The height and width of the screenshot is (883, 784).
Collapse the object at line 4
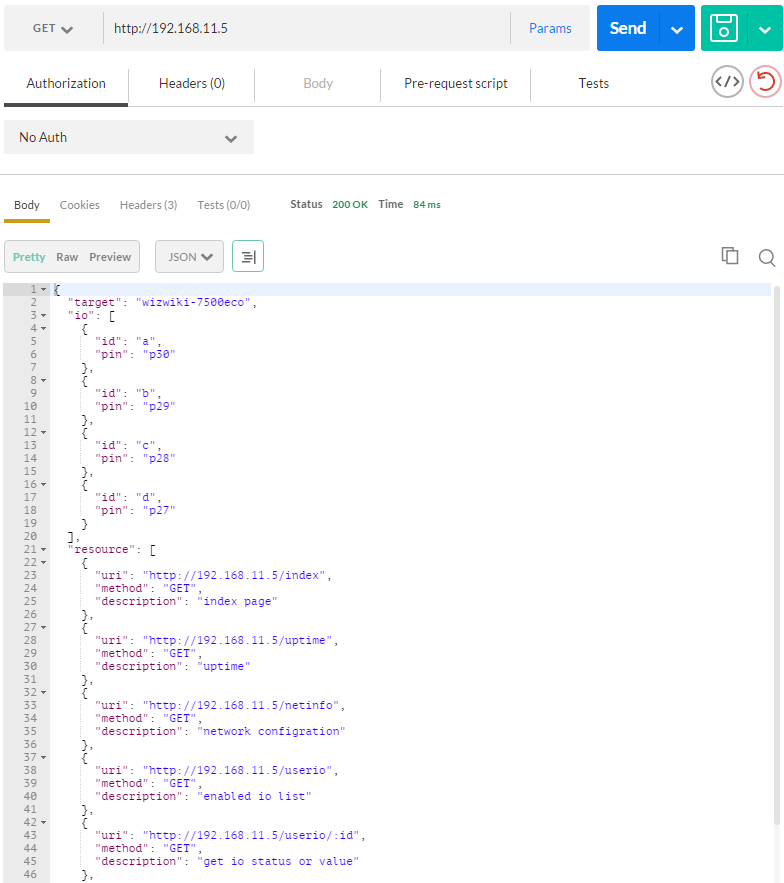43,328
